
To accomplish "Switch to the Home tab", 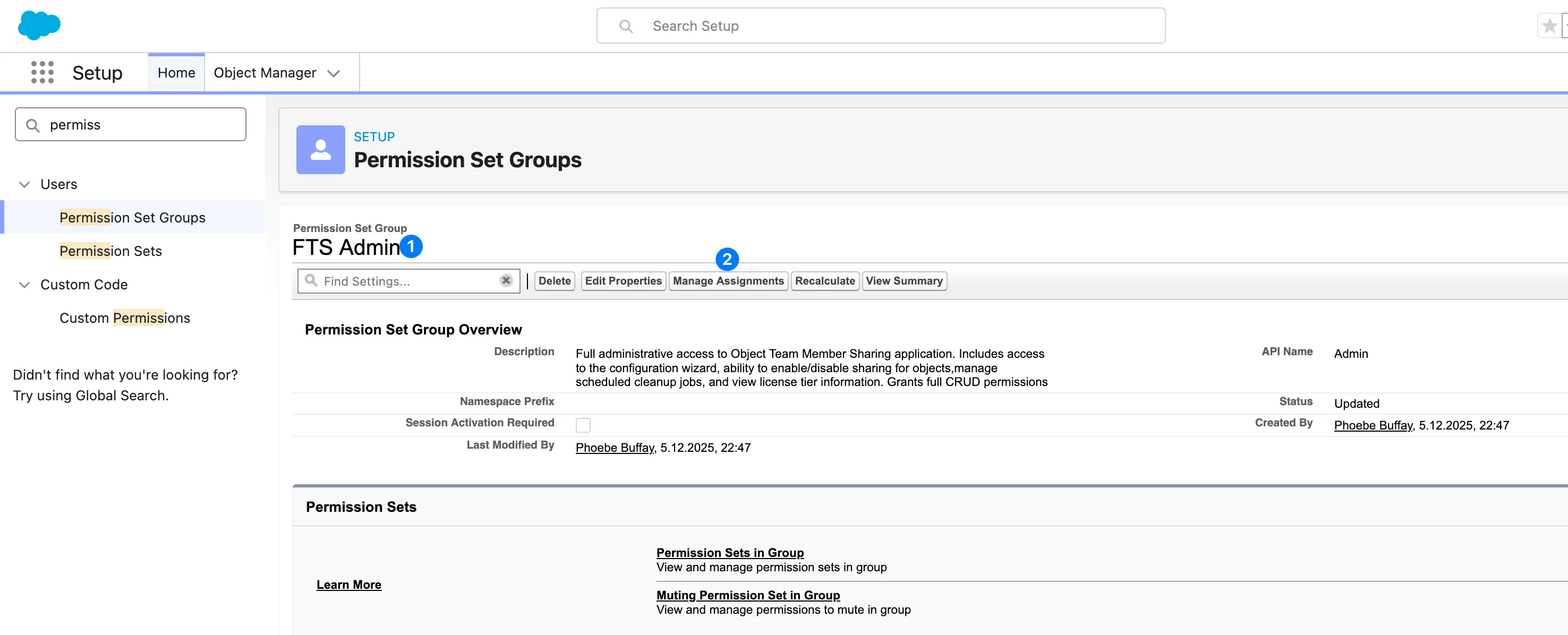I will (176, 72).
